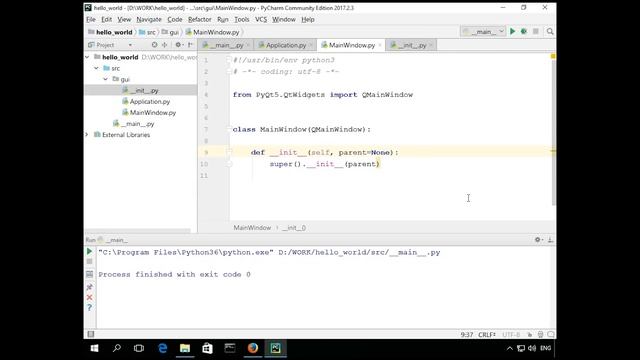Open Windows Start menu
The image size is (640, 360).
pos(95,348)
